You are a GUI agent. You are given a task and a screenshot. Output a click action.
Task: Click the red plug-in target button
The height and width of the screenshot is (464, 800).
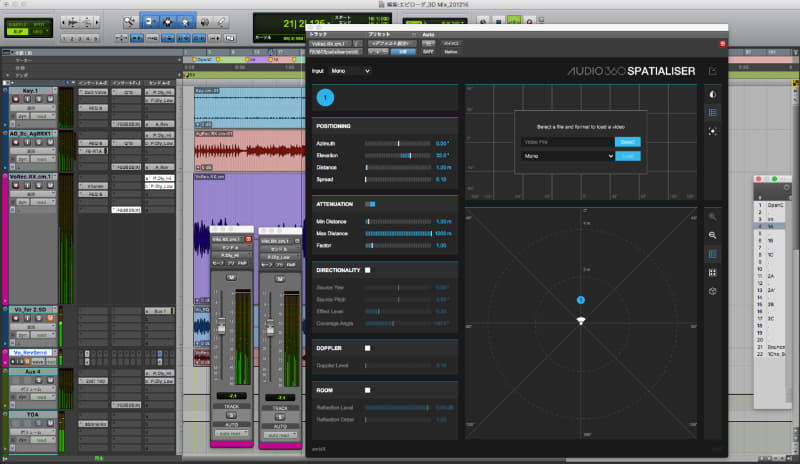click(722, 44)
